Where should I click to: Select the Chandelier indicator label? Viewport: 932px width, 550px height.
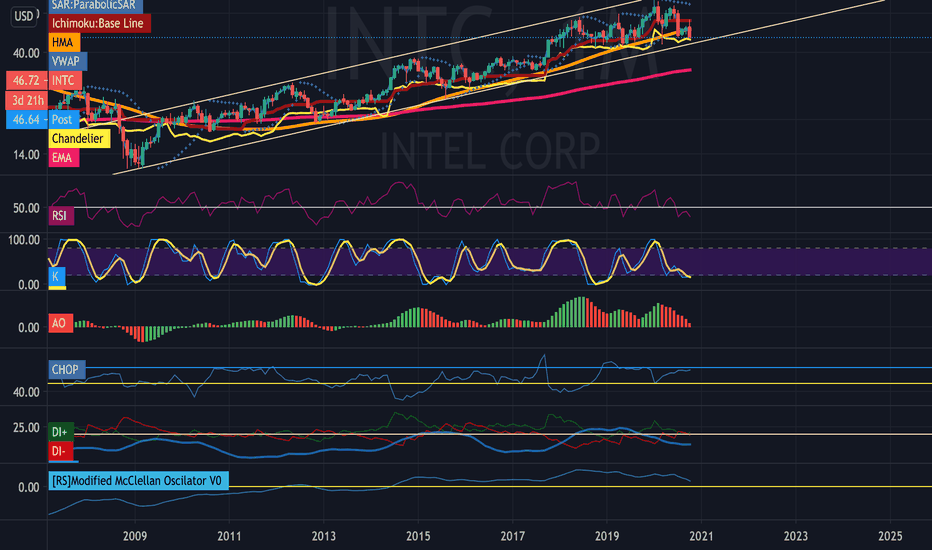pyautogui.click(x=78, y=139)
